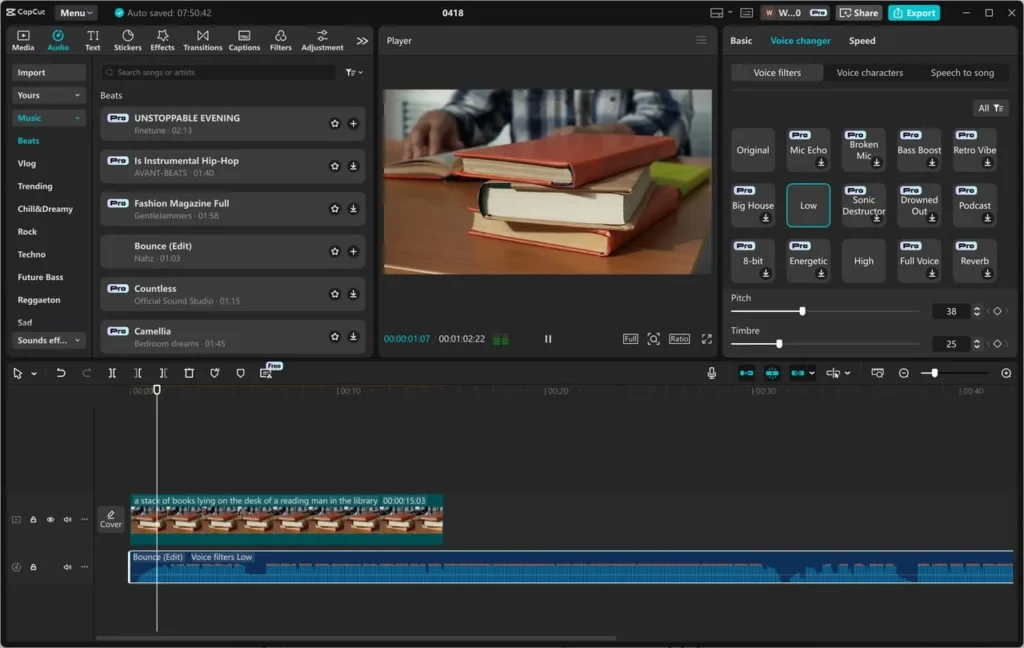This screenshot has width=1024, height=648.
Task: Open the Filters panel
Action: [x=280, y=40]
